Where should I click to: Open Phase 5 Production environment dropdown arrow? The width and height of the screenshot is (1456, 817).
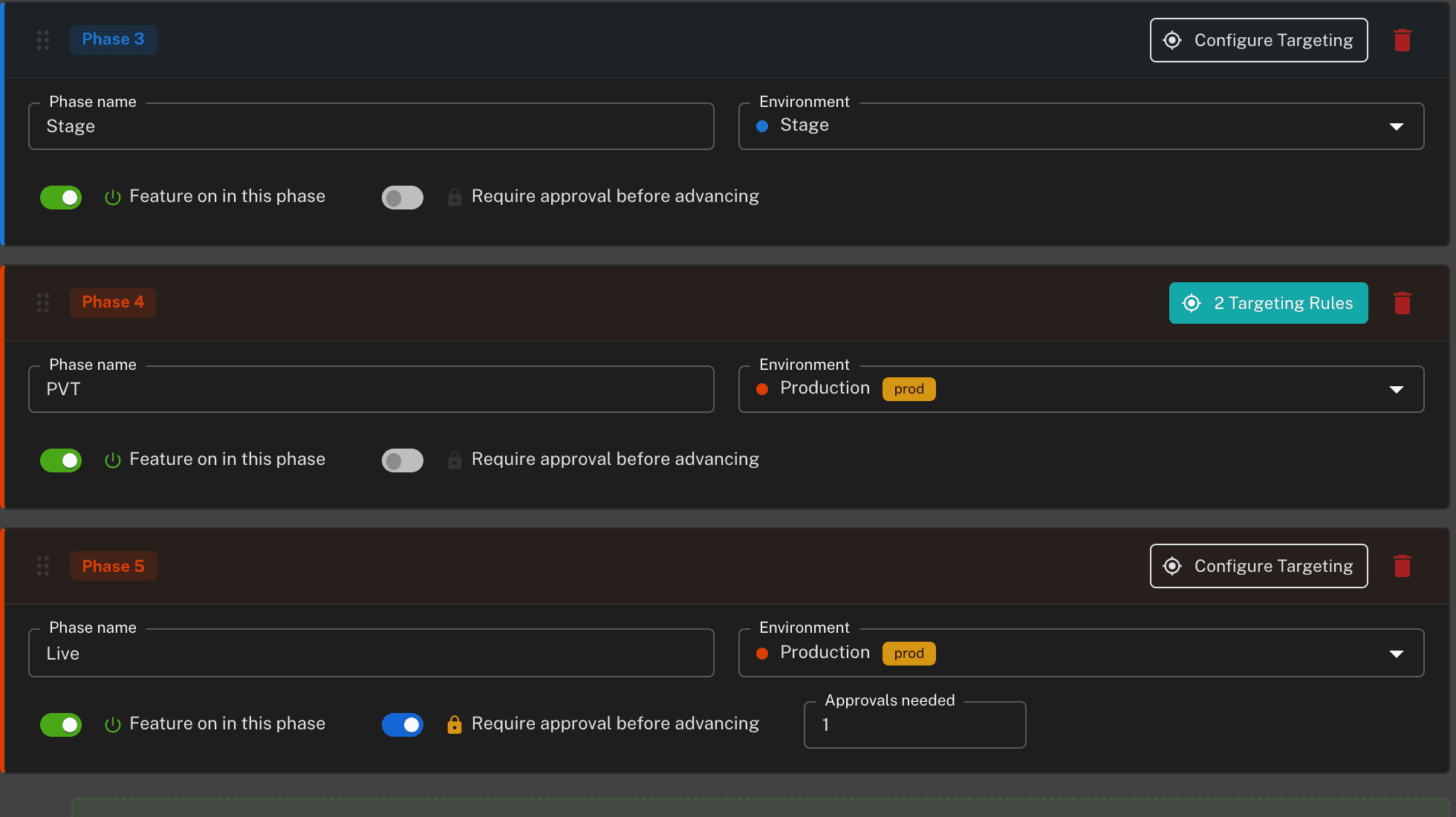click(1397, 654)
